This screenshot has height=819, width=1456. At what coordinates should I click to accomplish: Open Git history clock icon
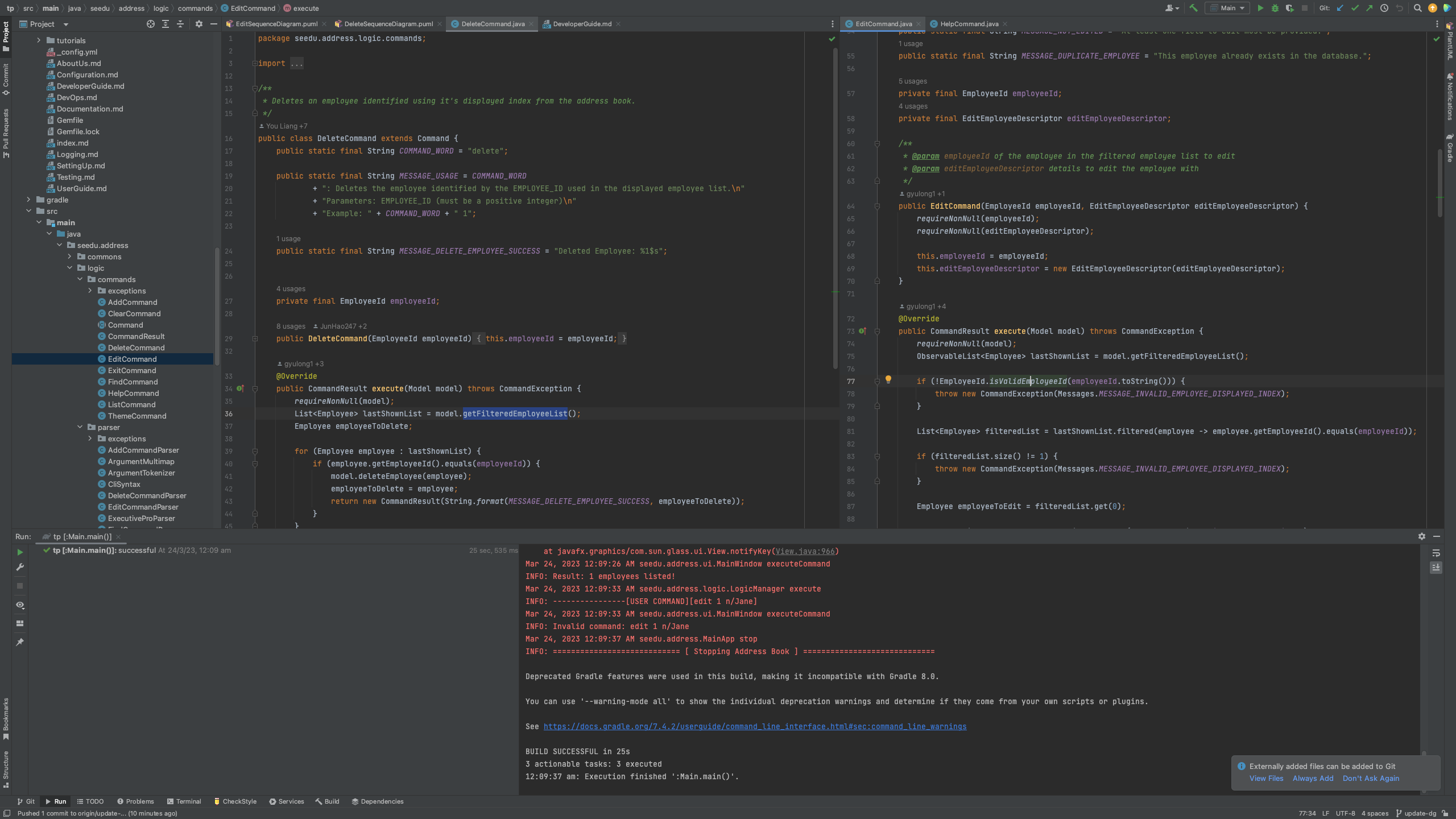[x=1384, y=8]
